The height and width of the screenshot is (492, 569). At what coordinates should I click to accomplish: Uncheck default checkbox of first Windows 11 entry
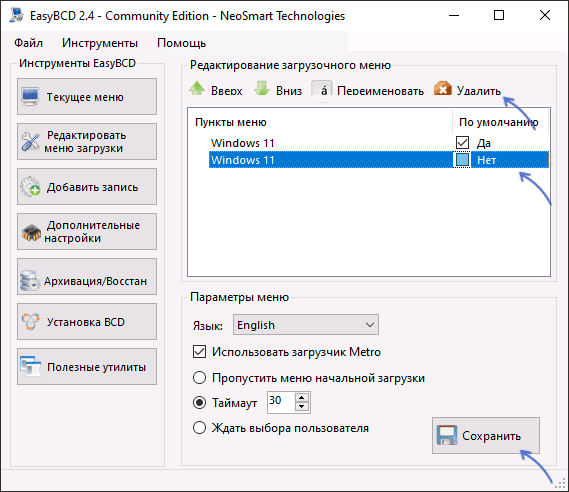462,143
